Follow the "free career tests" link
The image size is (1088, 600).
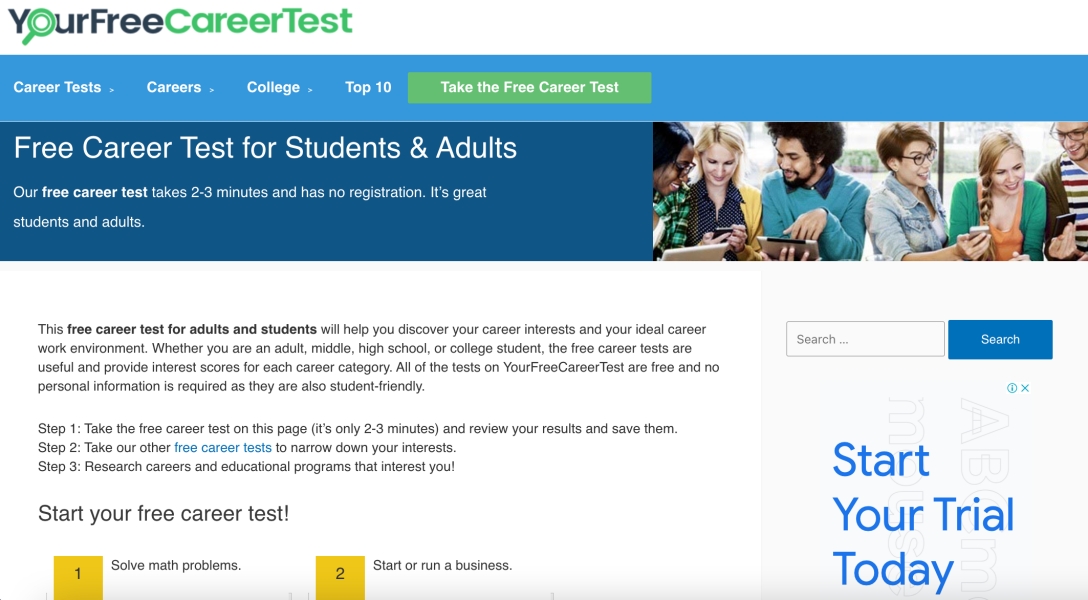pos(223,448)
